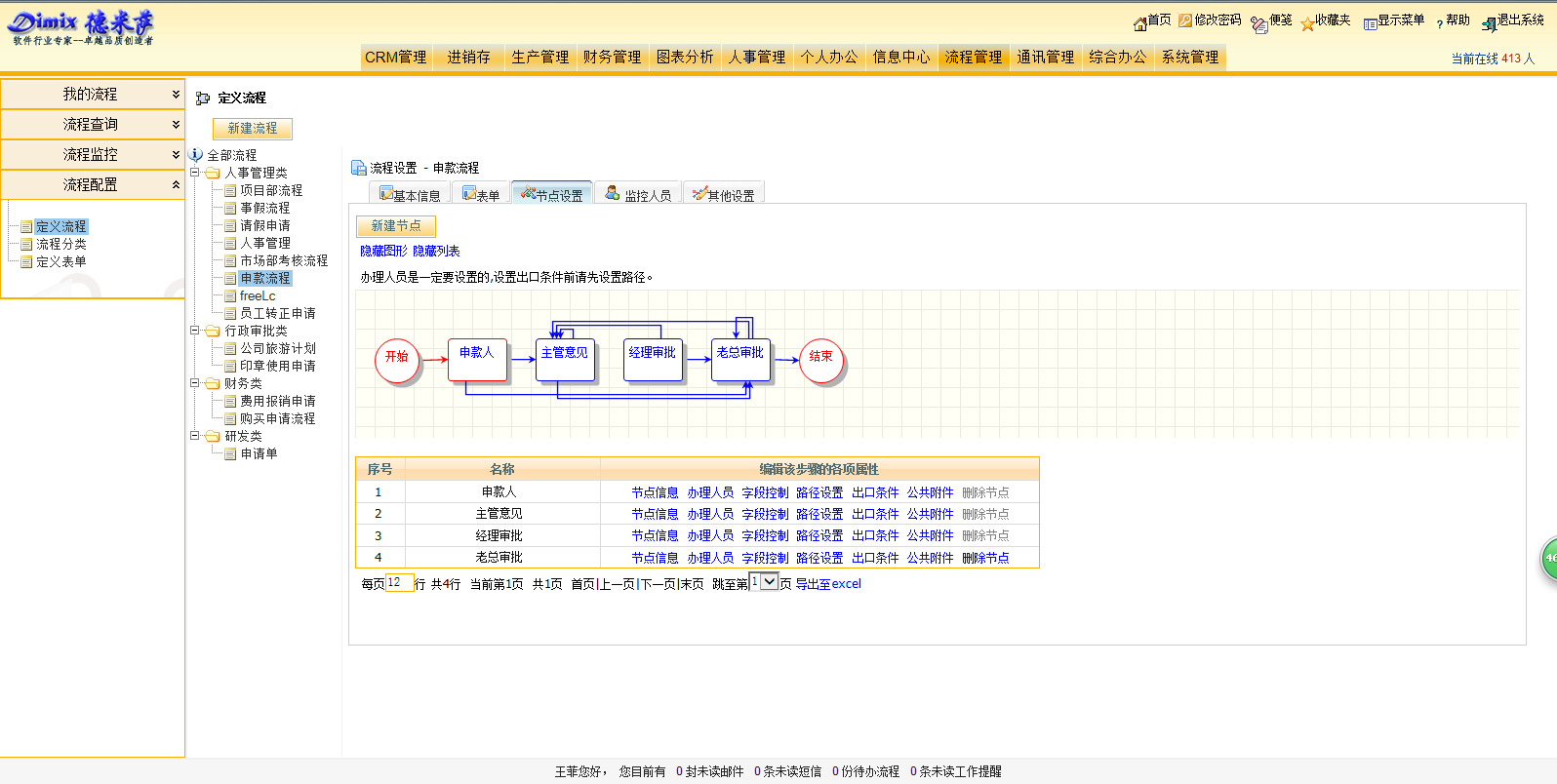Image resolution: width=1557 pixels, height=784 pixels.
Task: Select freeLc in process tree
Action: tap(258, 295)
